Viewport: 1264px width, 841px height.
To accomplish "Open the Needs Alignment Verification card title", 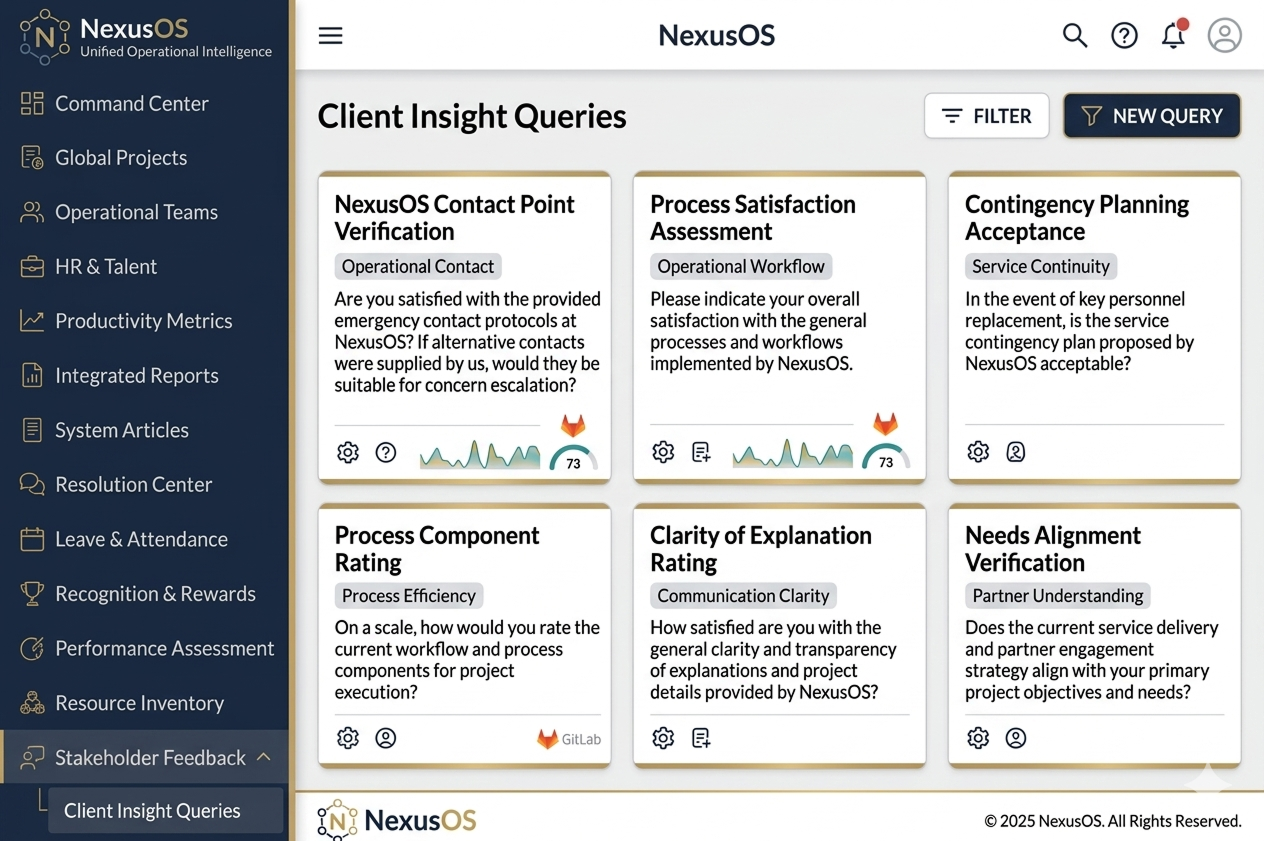I will pyautogui.click(x=1052, y=549).
